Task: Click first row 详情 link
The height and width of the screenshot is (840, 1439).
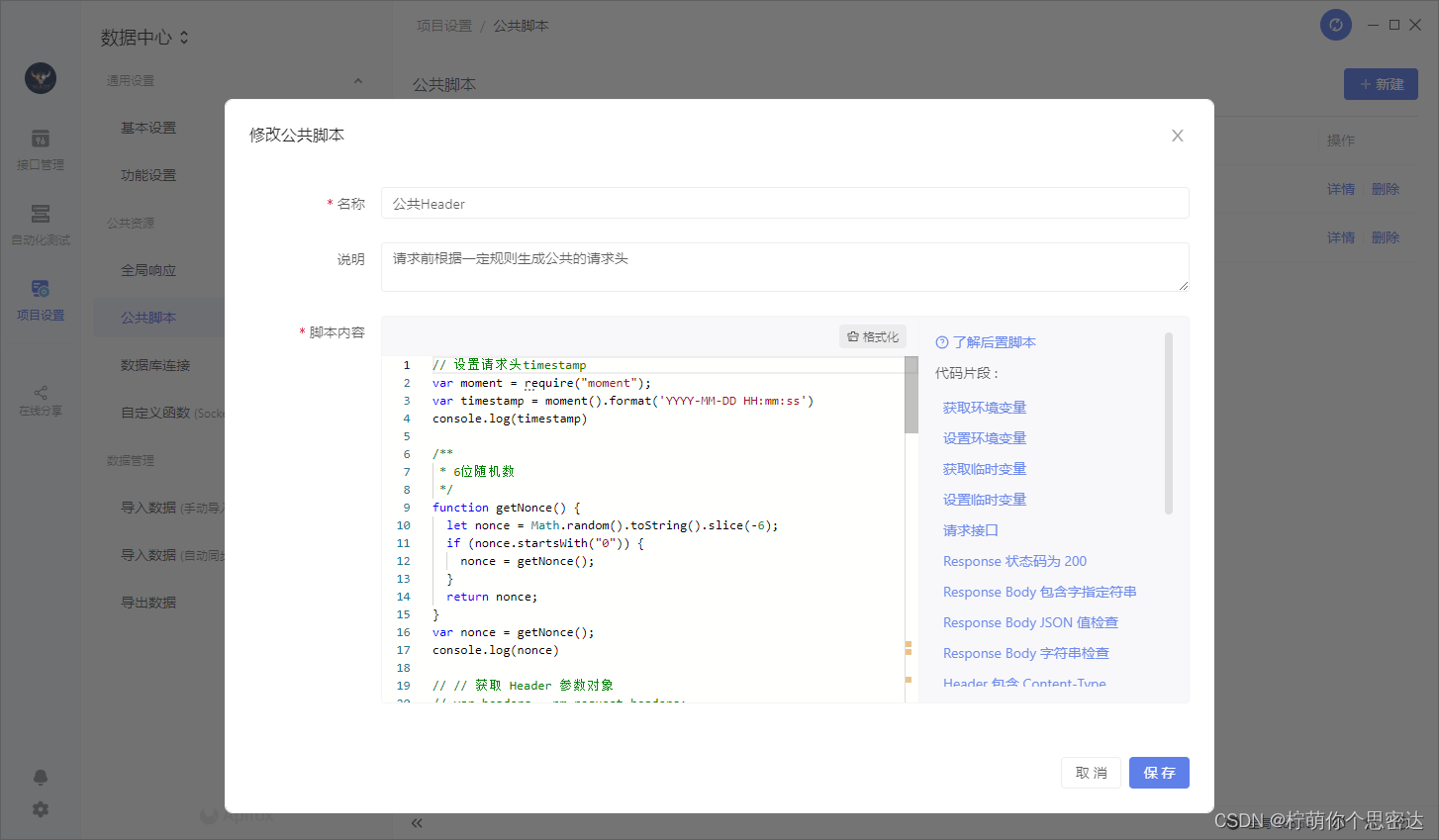Action: [x=1341, y=189]
